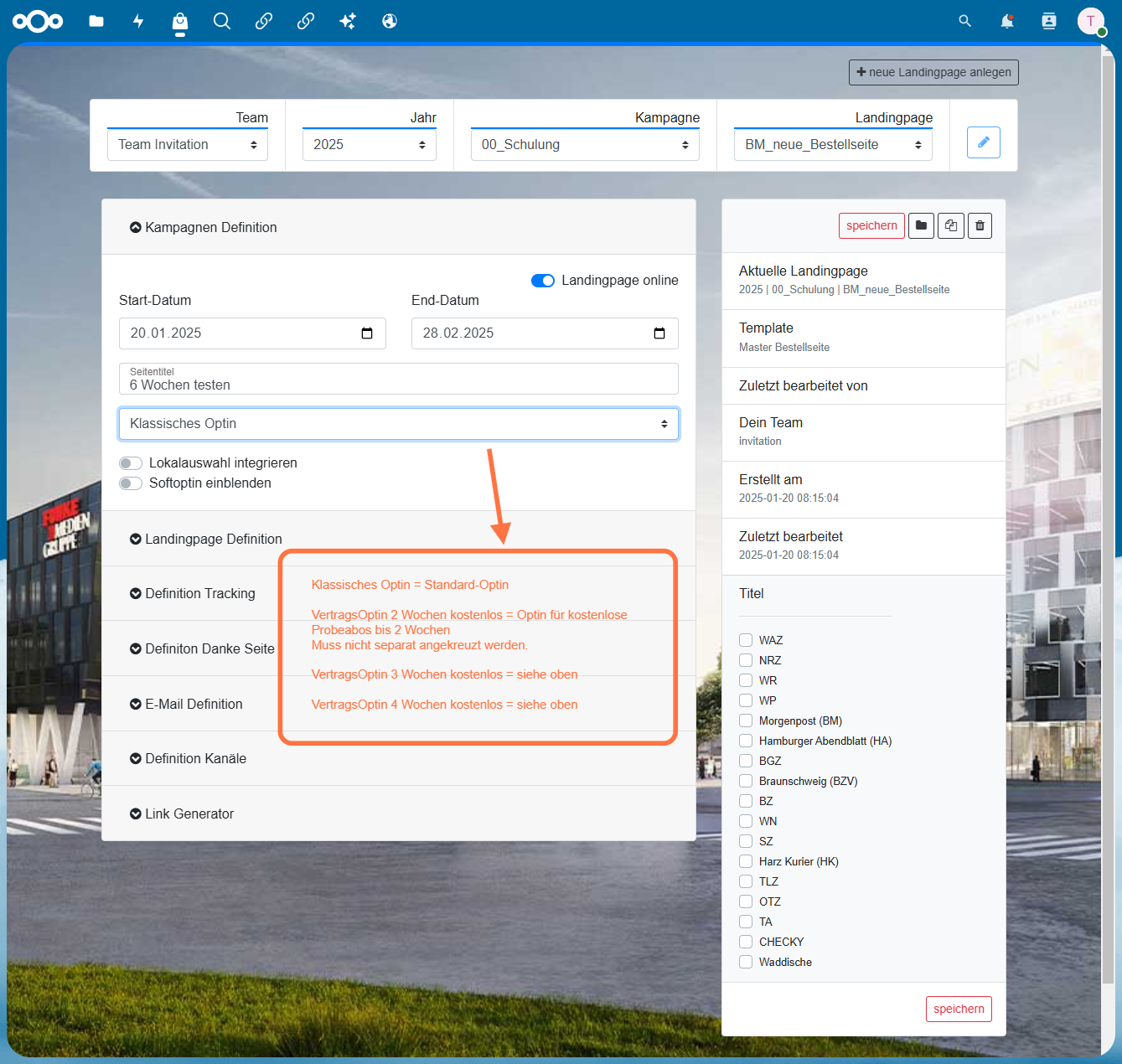Check the Hamburger Abendblatt (HA) checkbox
1122x1064 pixels.
(746, 741)
